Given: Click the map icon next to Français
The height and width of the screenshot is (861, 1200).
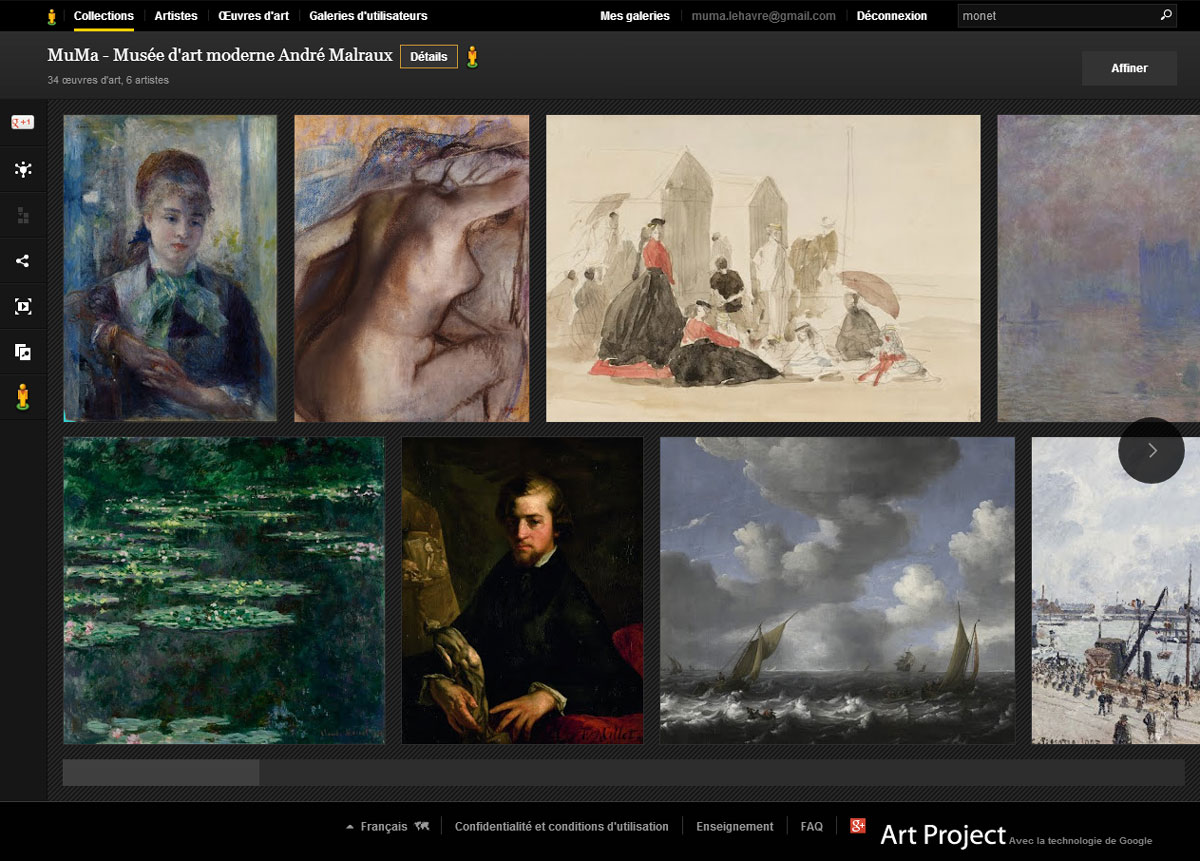Looking at the screenshot, I should coord(422,826).
